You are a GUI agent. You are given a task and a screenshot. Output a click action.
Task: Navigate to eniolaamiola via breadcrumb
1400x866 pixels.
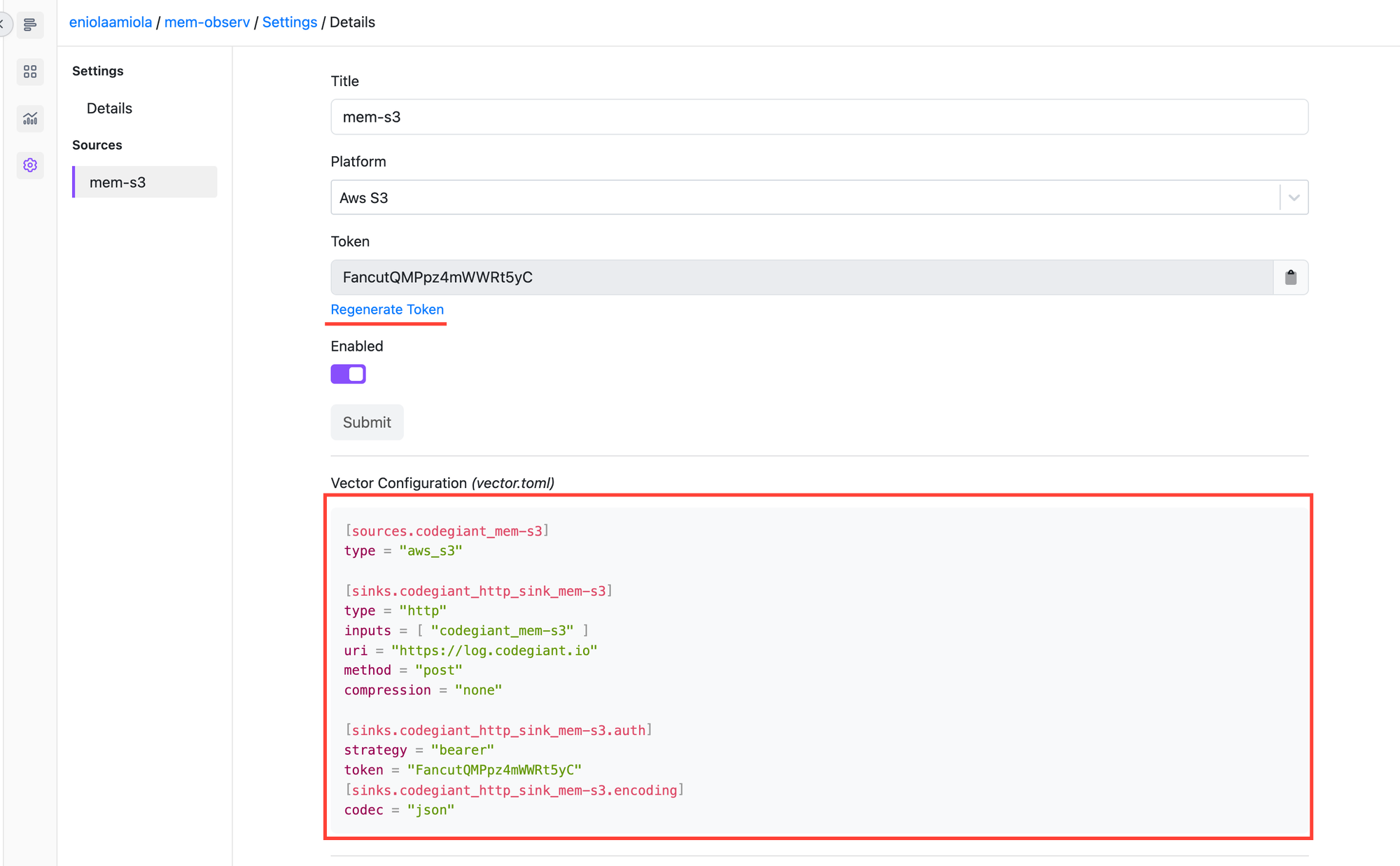pyautogui.click(x=110, y=22)
